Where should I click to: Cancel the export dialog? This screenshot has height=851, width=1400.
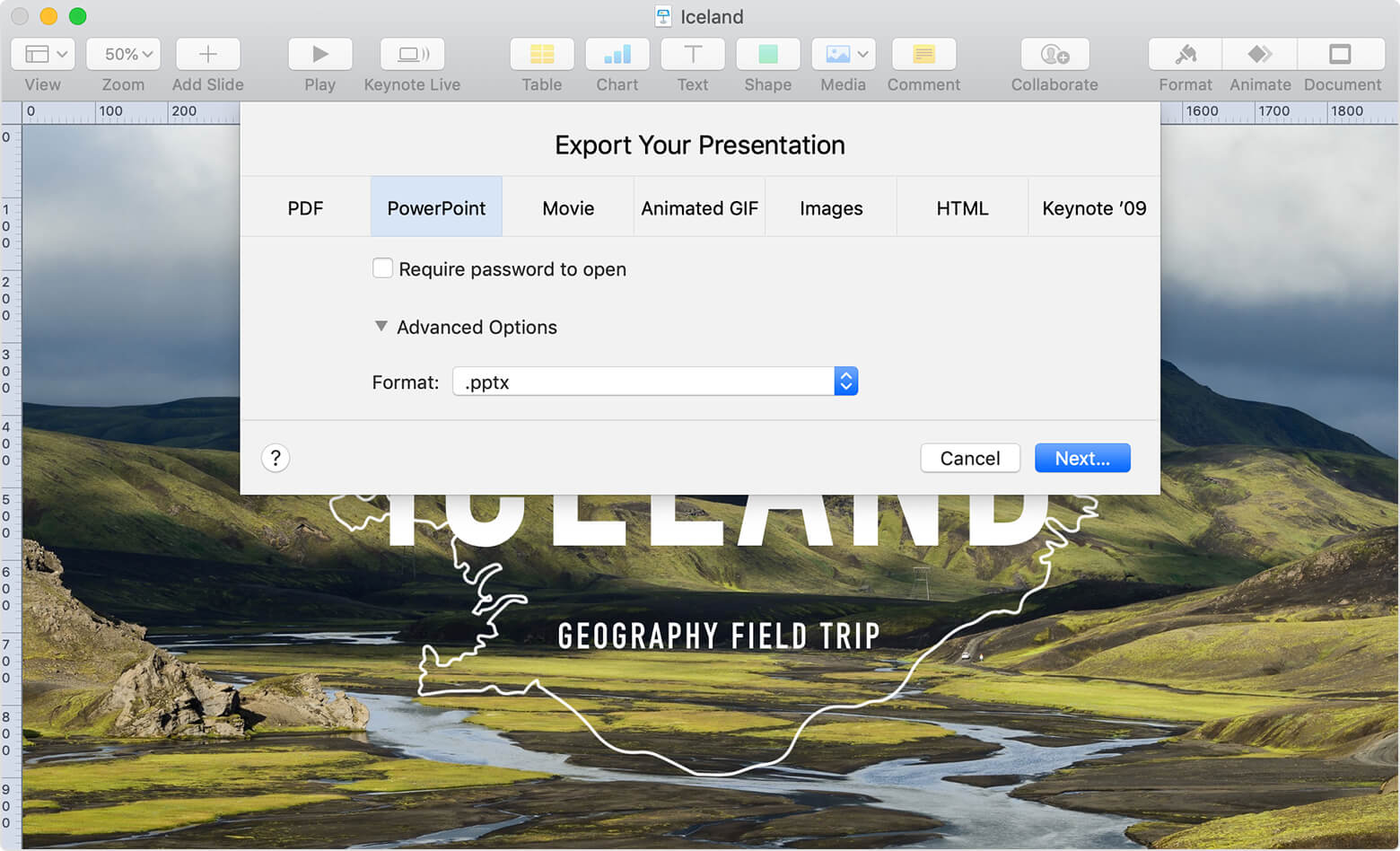pyautogui.click(x=969, y=458)
